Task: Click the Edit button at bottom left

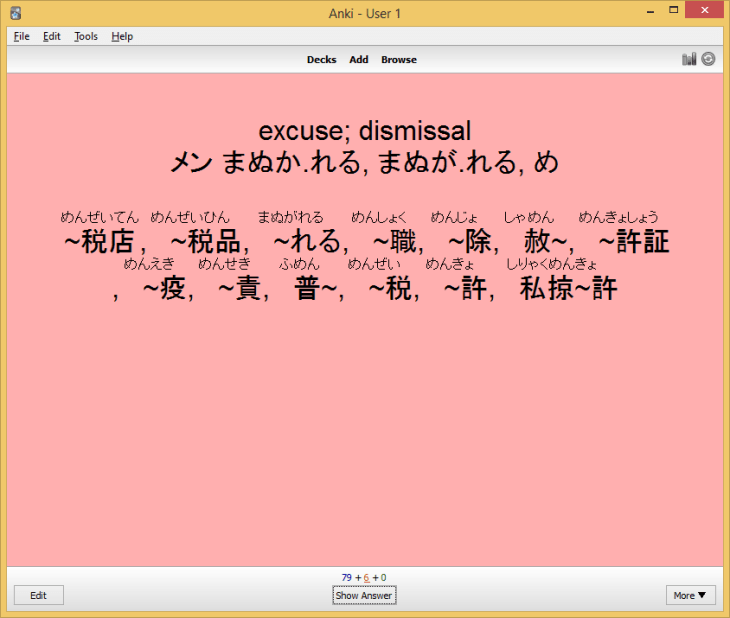Action: [x=39, y=595]
